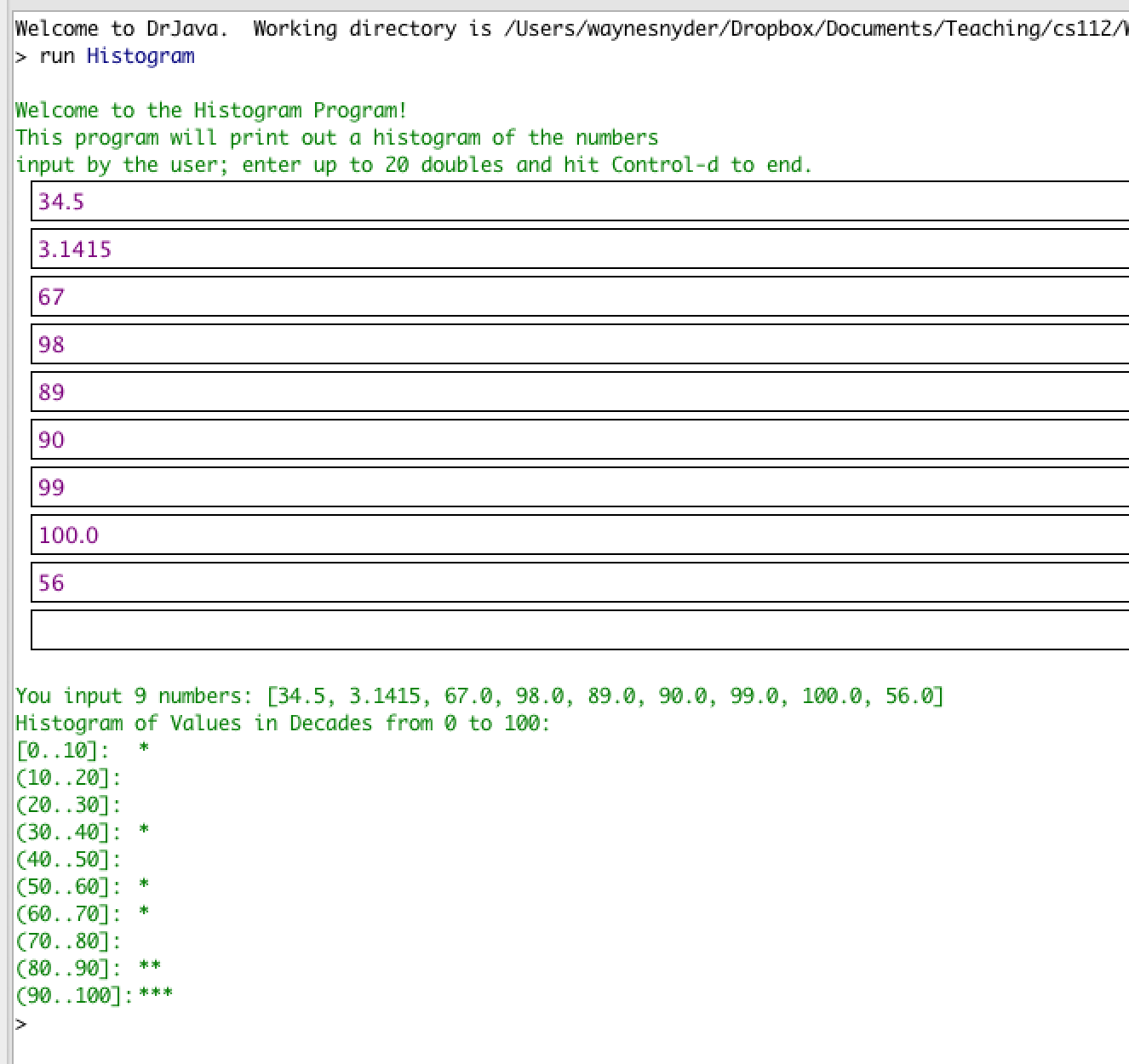Click the word Histogram in run command
Viewport: 1129px width, 1064px height.
[140, 56]
